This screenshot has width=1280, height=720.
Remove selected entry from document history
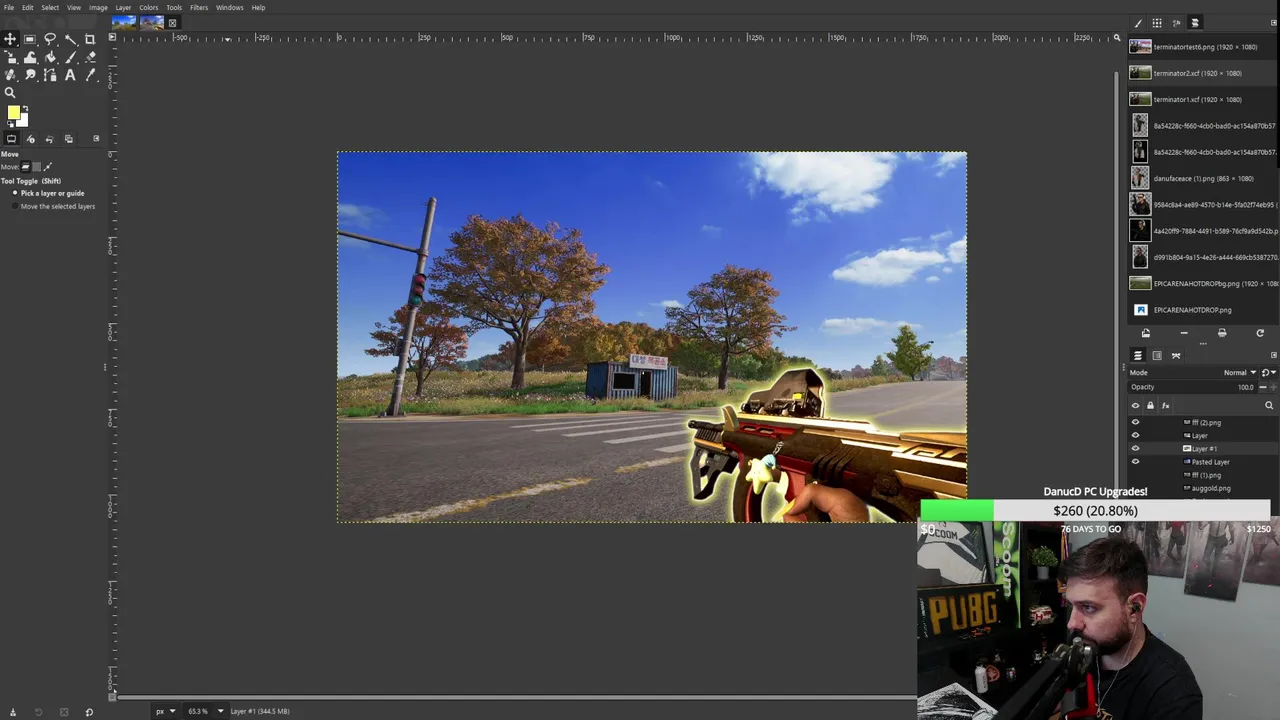1184,333
